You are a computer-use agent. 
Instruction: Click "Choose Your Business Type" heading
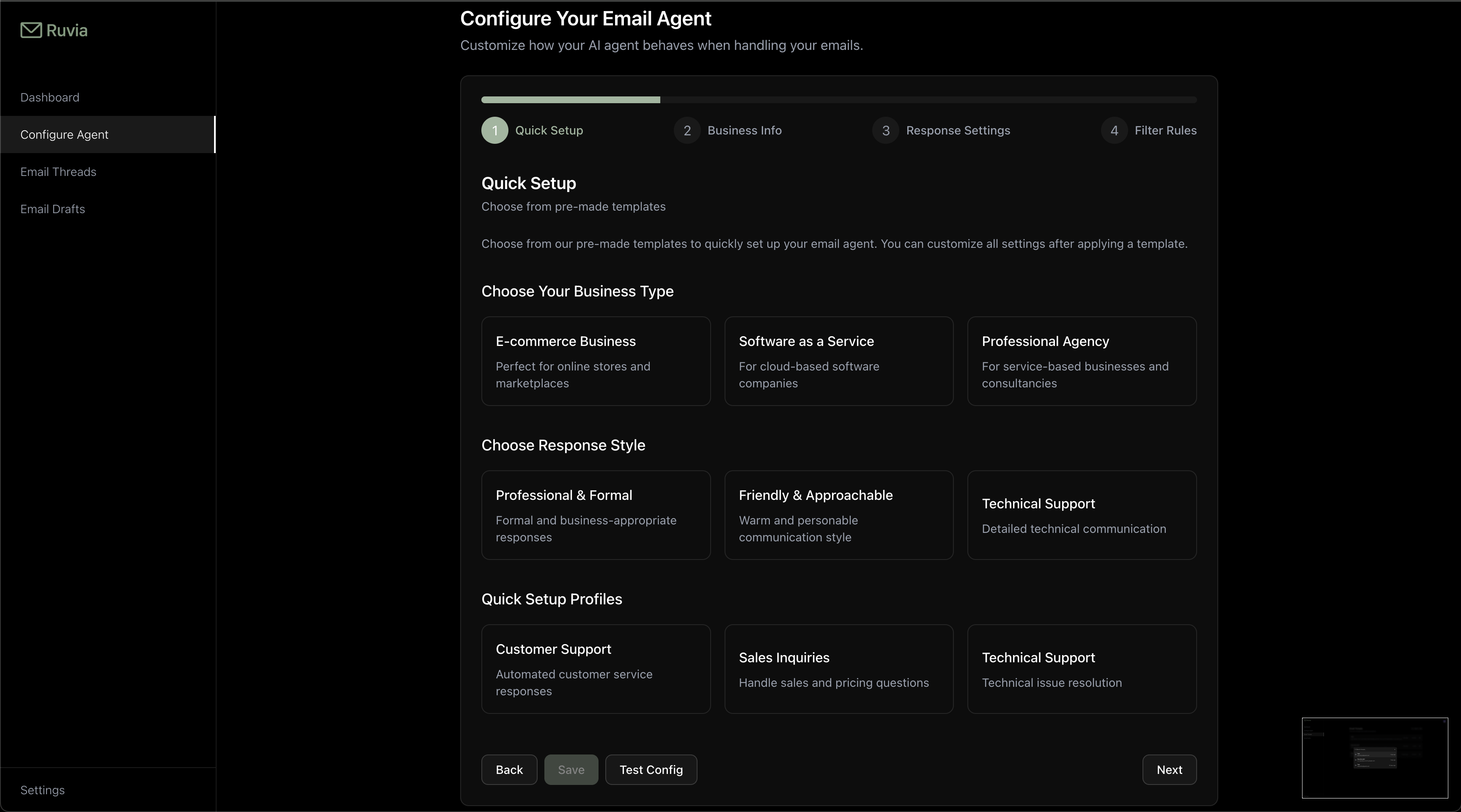pyautogui.click(x=577, y=291)
